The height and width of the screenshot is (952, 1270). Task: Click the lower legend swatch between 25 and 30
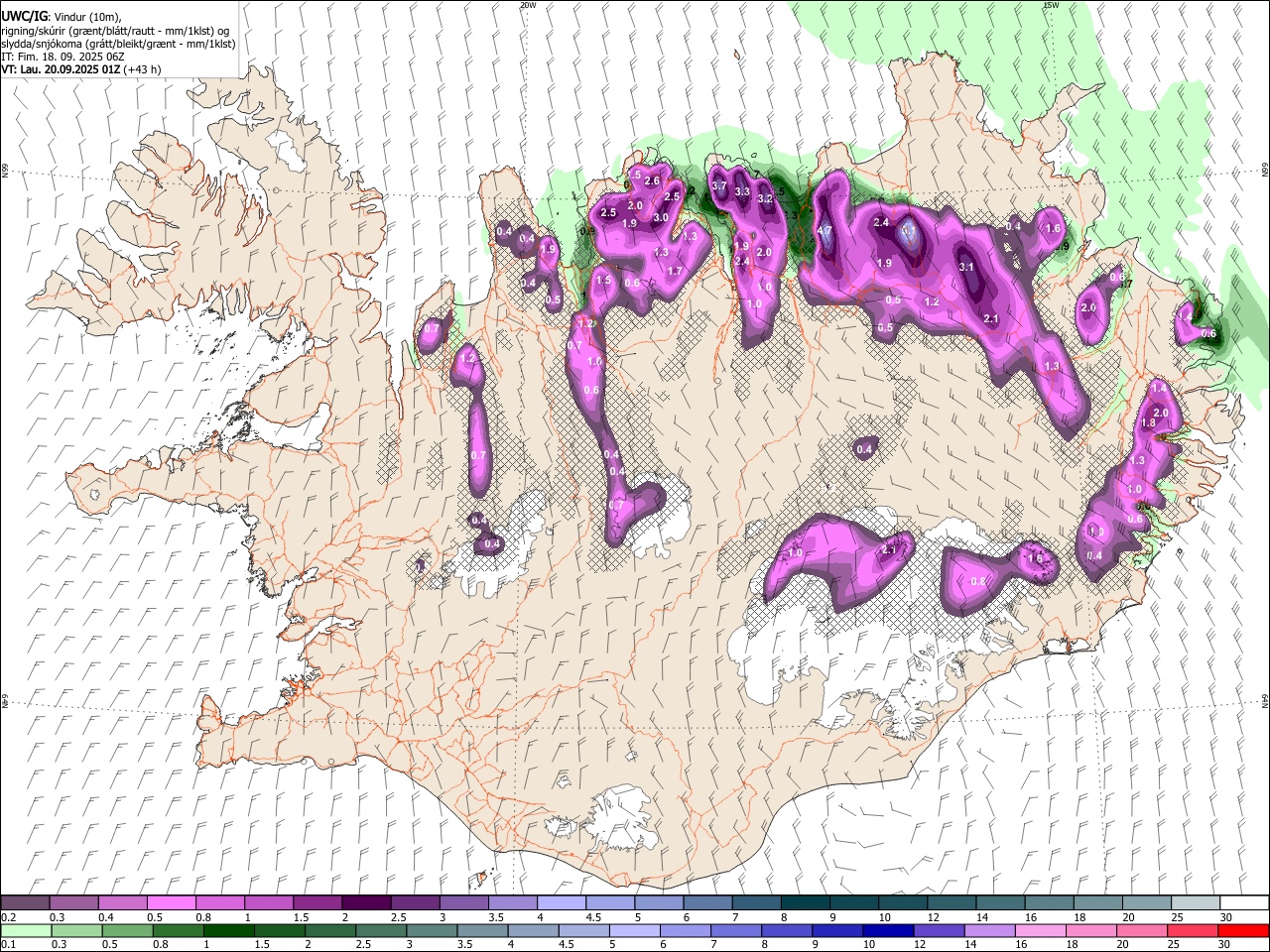click(x=1194, y=931)
